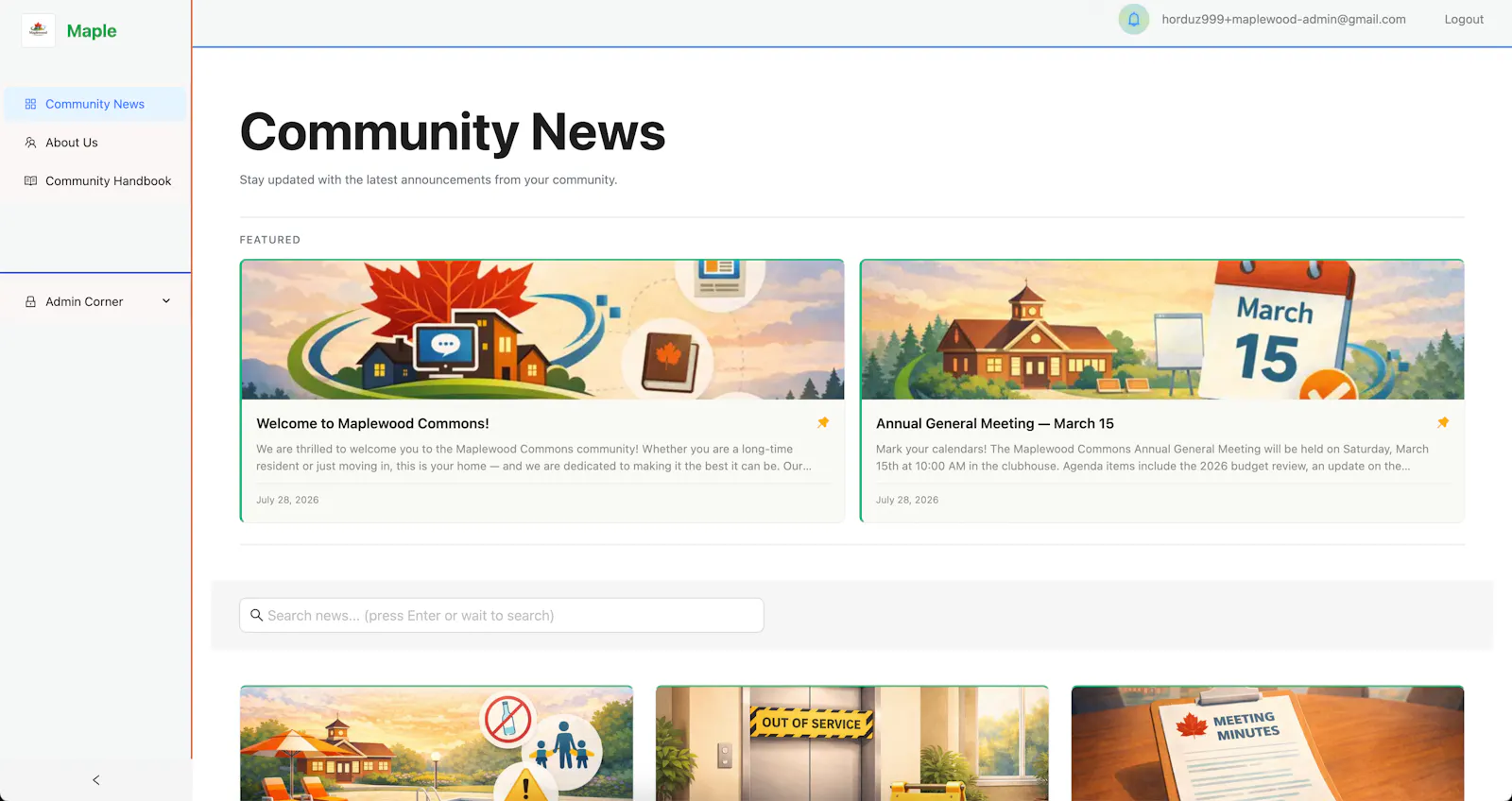Open the notifications bell

(1133, 19)
